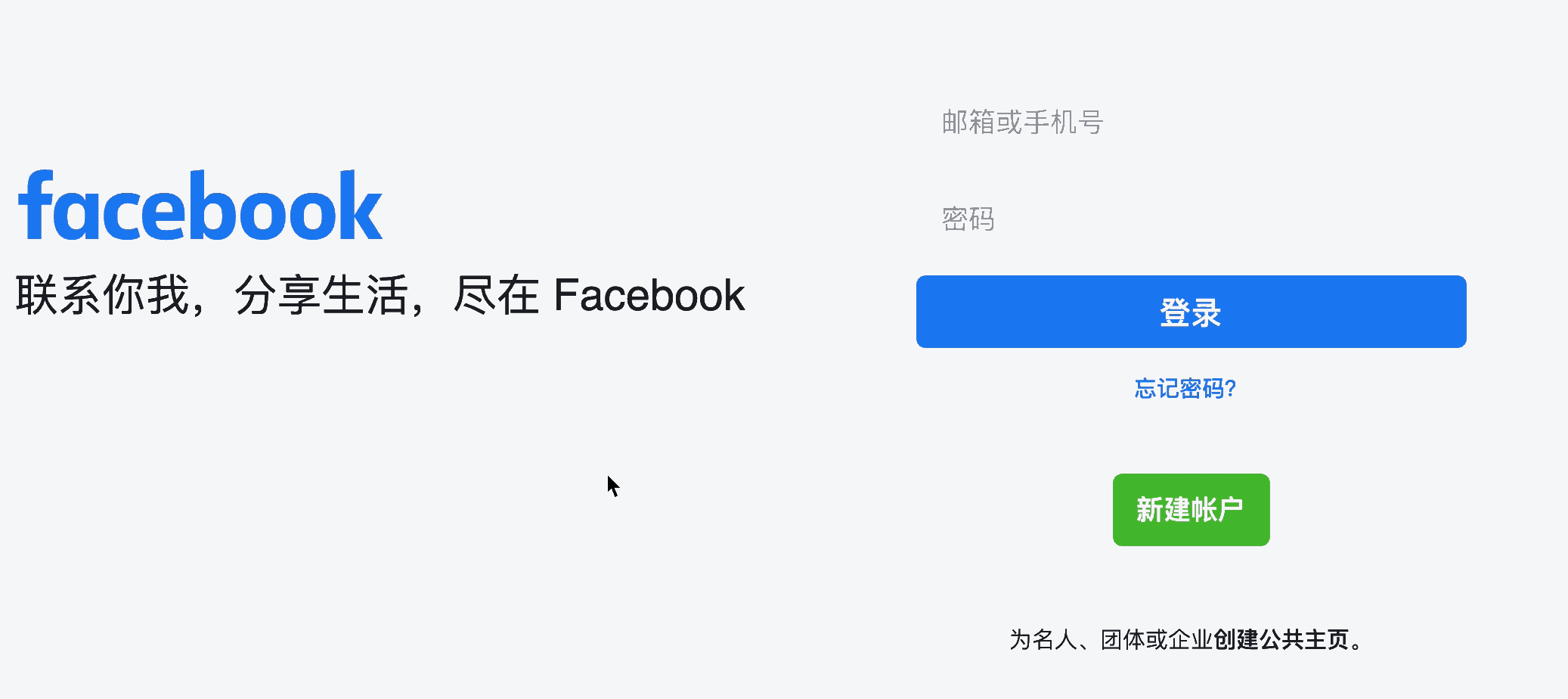Click the word Facebook in the tagline

coord(649,295)
